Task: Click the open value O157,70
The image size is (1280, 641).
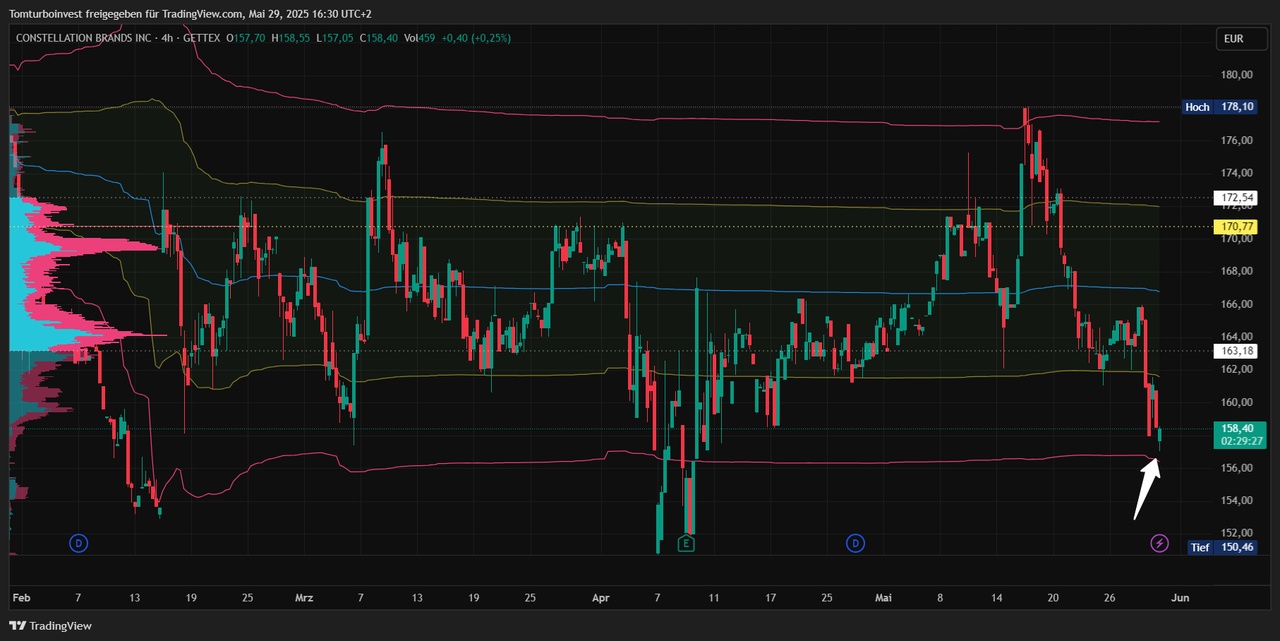Action: [x=245, y=38]
